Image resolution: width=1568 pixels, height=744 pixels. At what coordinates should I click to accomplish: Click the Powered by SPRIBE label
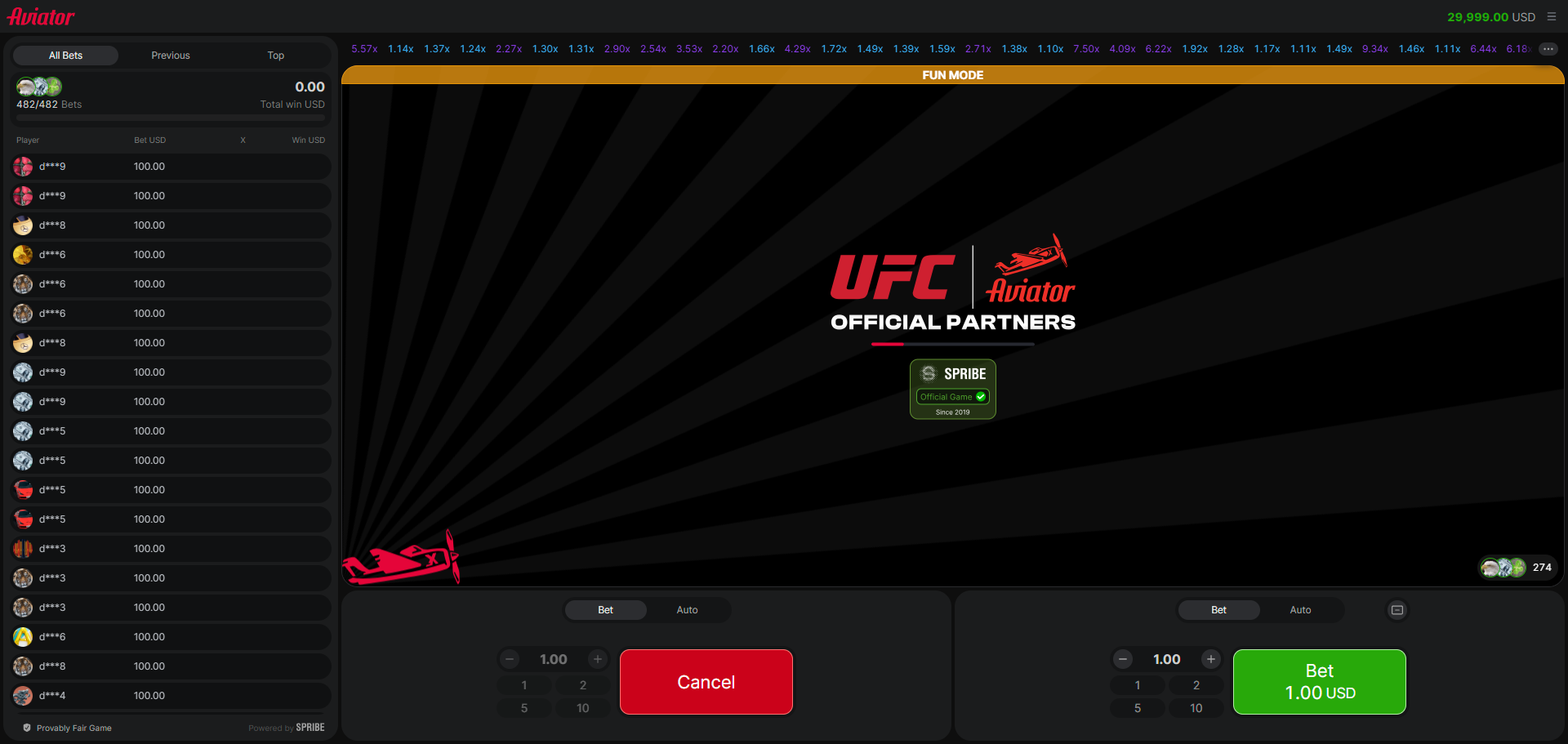(287, 728)
